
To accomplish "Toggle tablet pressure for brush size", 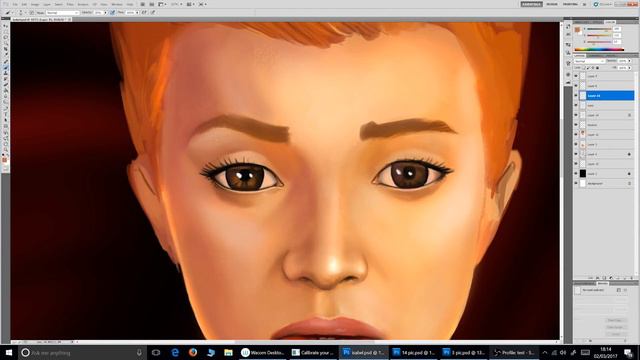I will [x=153, y=13].
